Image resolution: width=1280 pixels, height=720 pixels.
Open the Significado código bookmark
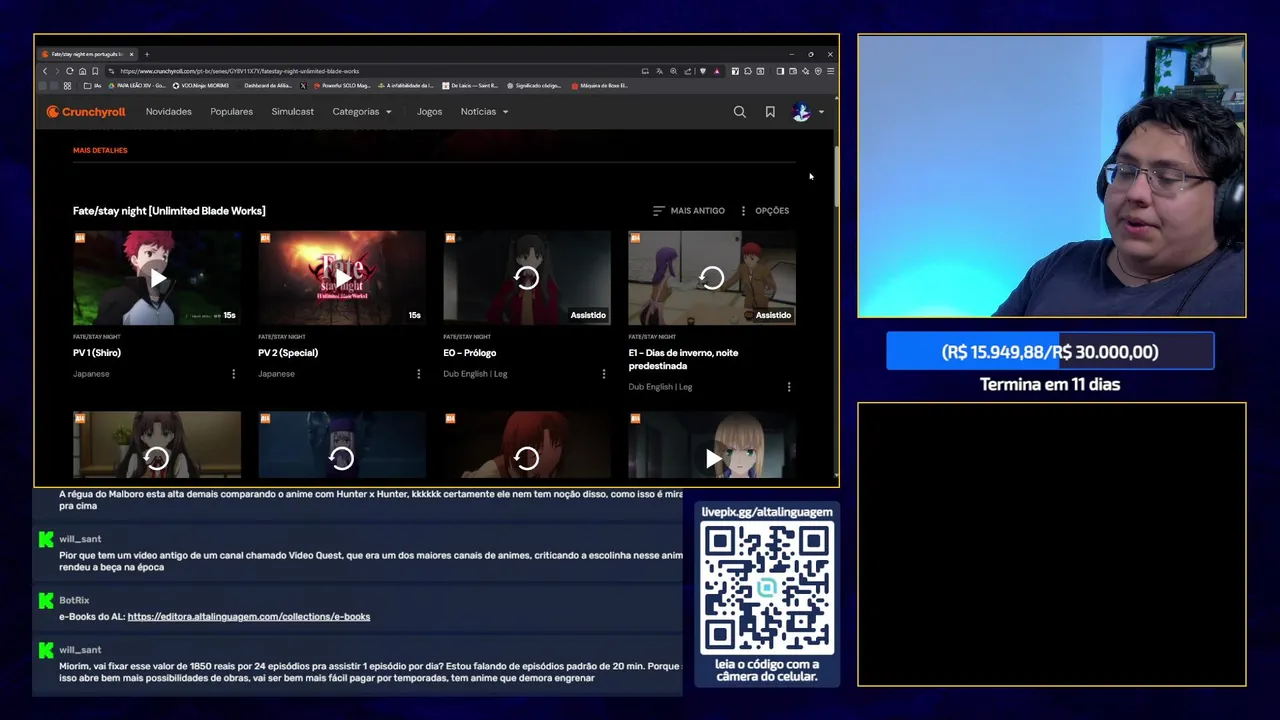(x=534, y=86)
